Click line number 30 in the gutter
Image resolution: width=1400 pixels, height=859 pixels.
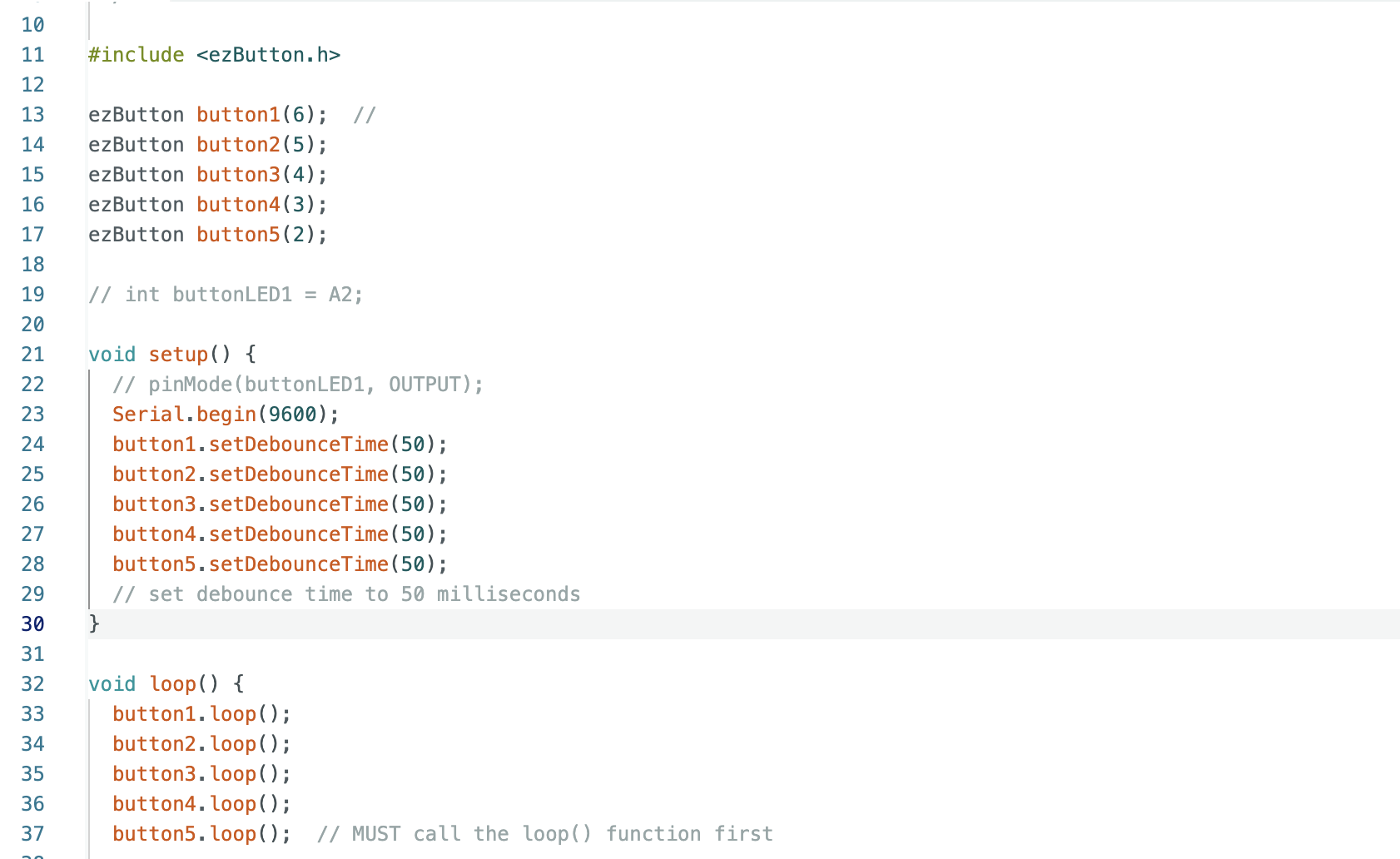32,624
